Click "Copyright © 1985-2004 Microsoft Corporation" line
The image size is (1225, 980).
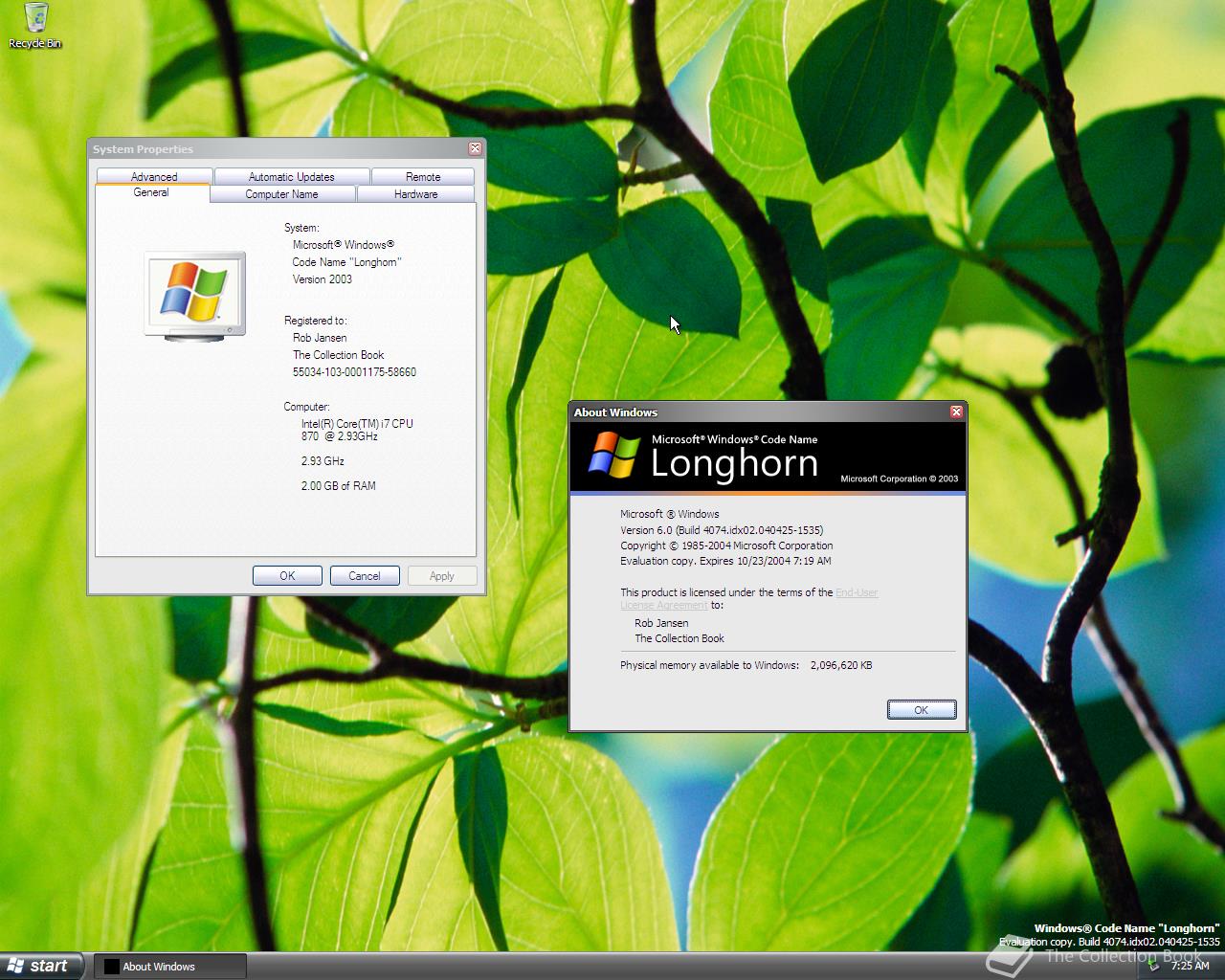(x=726, y=546)
